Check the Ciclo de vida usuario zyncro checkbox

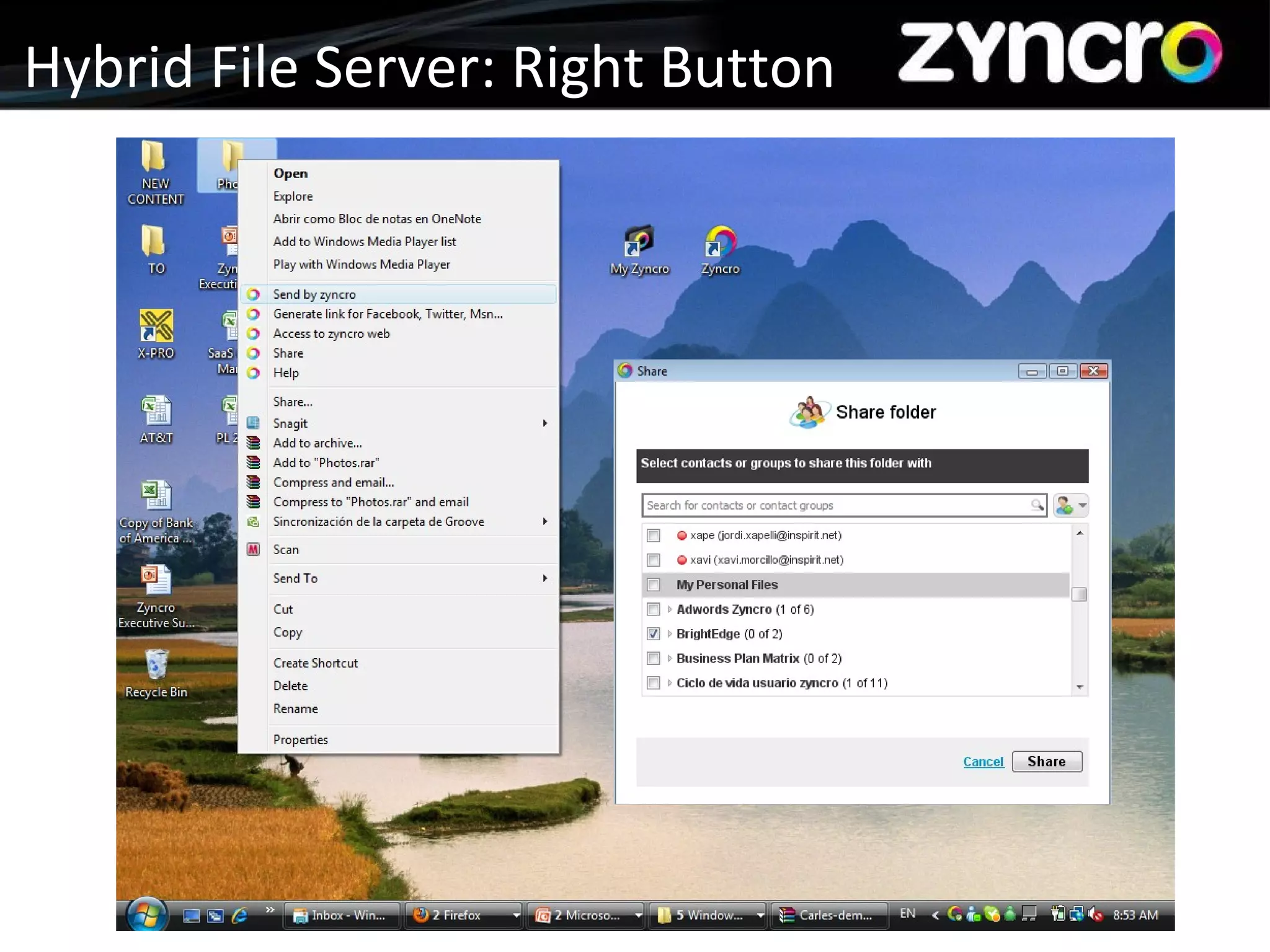[653, 683]
